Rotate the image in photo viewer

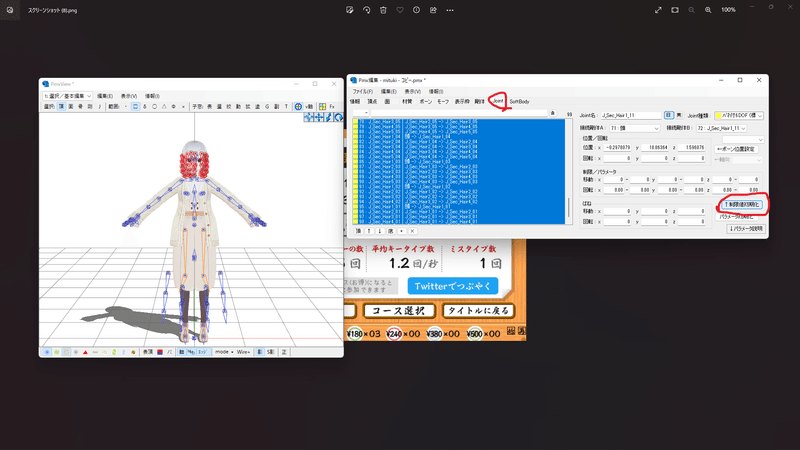[366, 10]
